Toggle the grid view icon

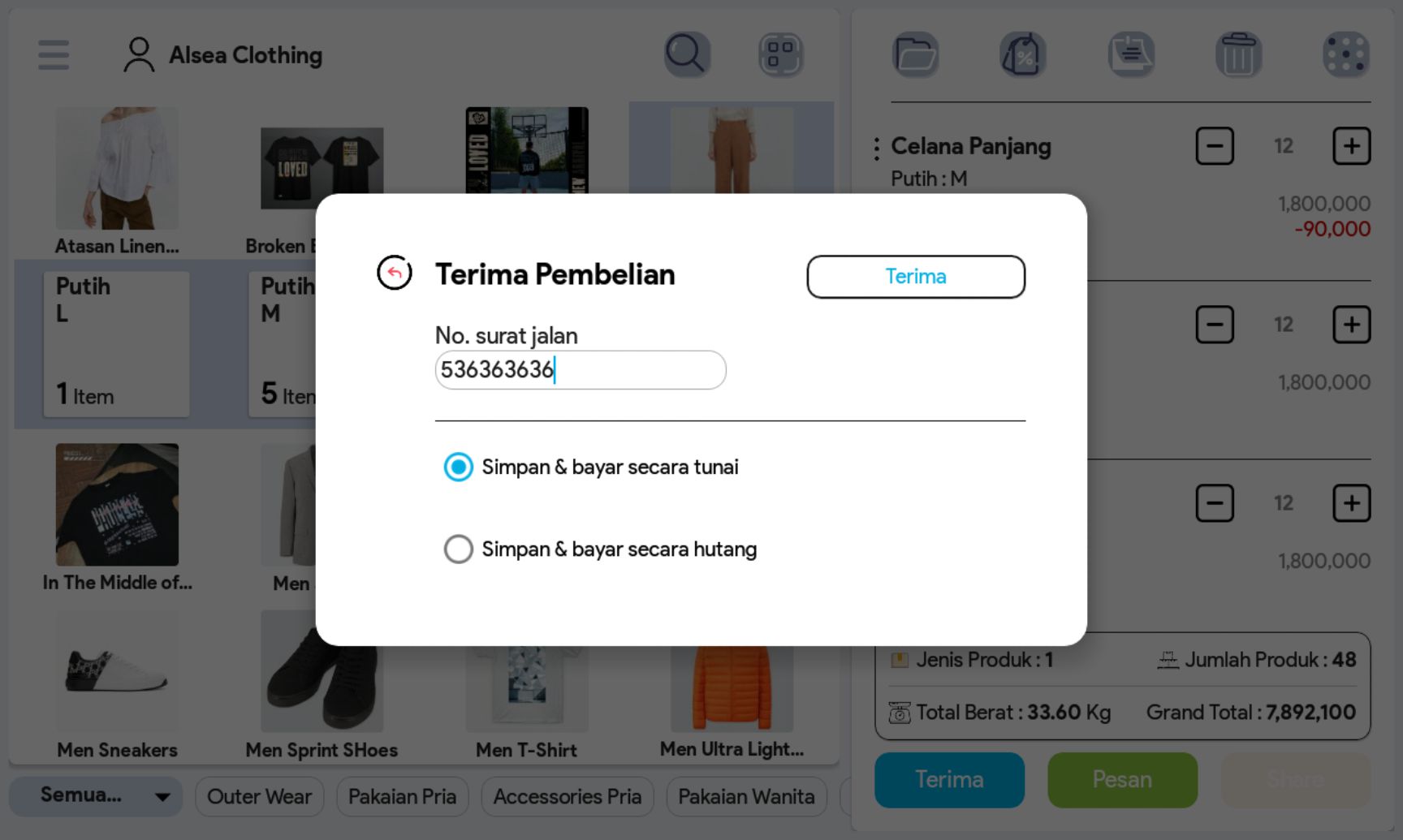click(x=780, y=55)
